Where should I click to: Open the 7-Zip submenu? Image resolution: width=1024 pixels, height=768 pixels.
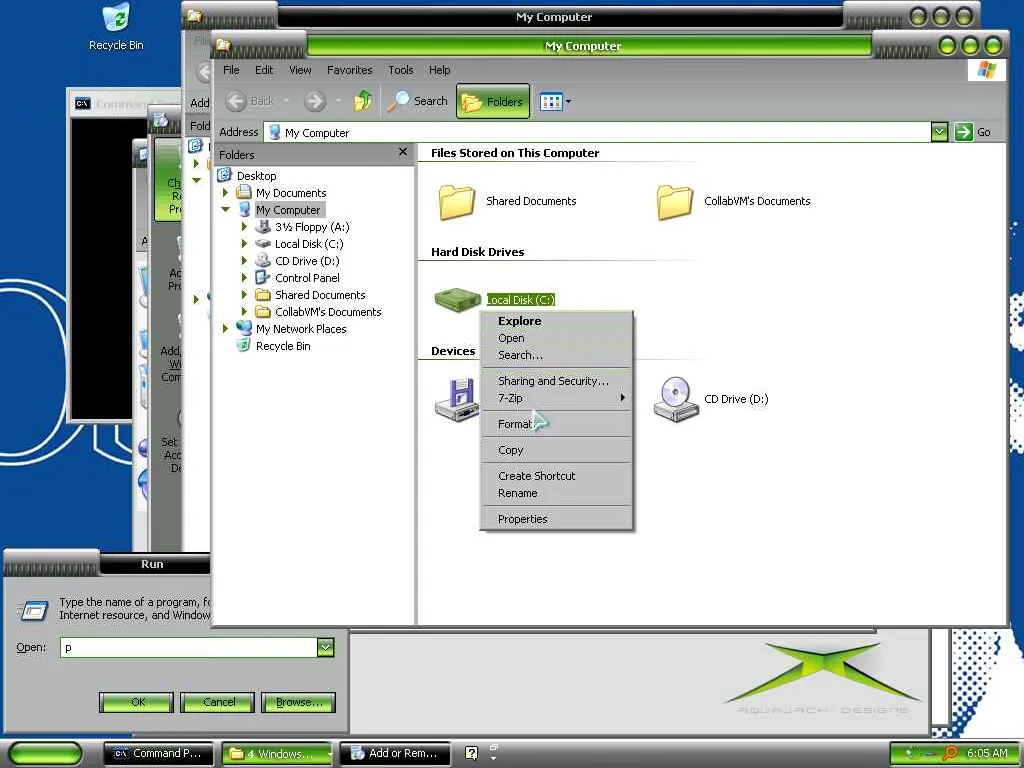click(556, 398)
